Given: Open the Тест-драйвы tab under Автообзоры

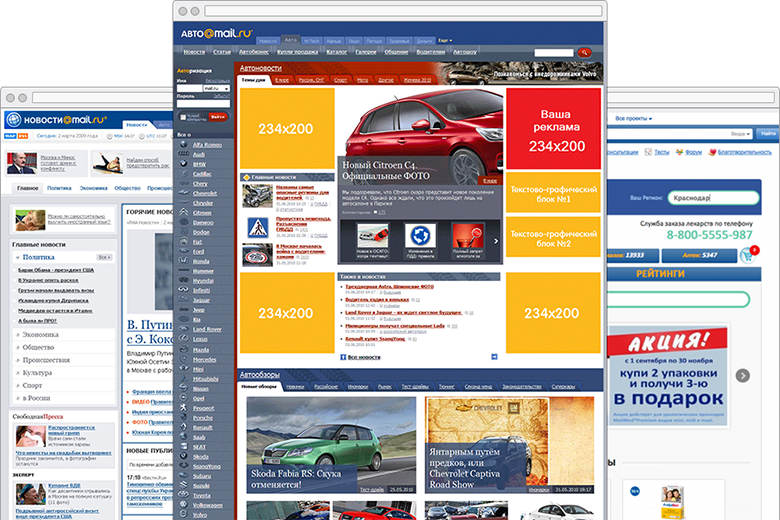Looking at the screenshot, I should point(415,386).
